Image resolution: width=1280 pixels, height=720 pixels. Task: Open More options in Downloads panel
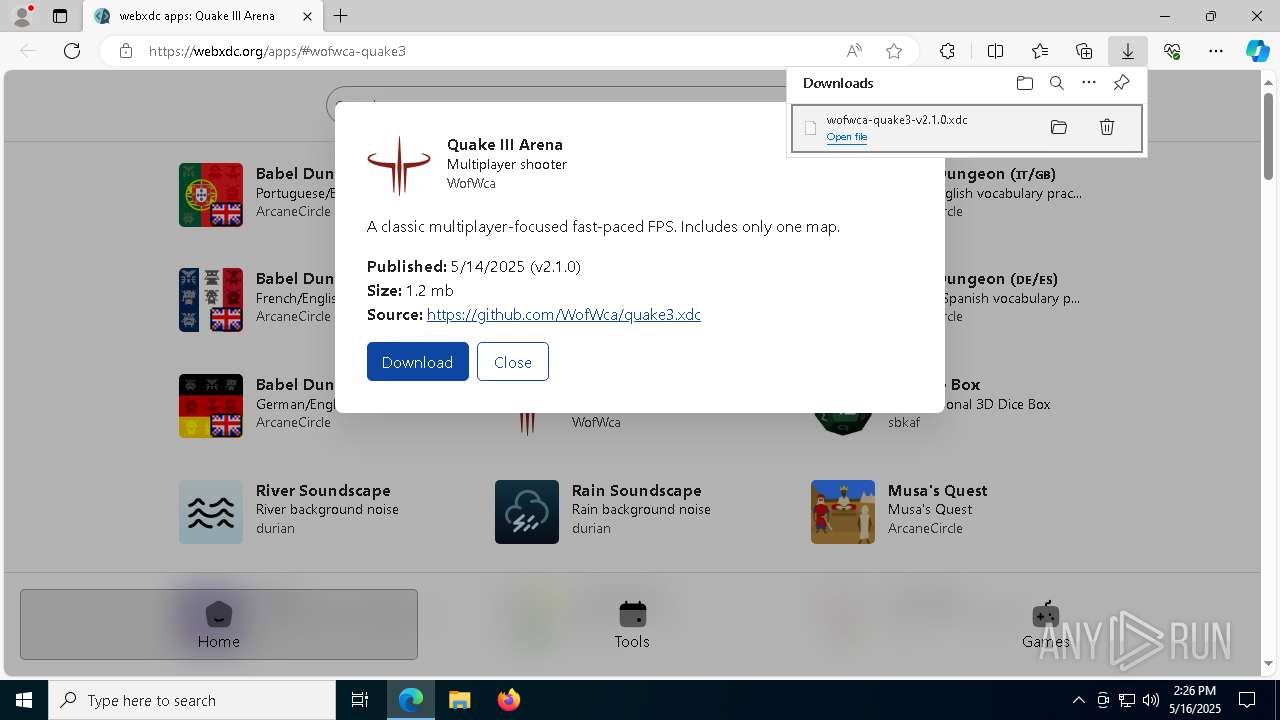1089,83
